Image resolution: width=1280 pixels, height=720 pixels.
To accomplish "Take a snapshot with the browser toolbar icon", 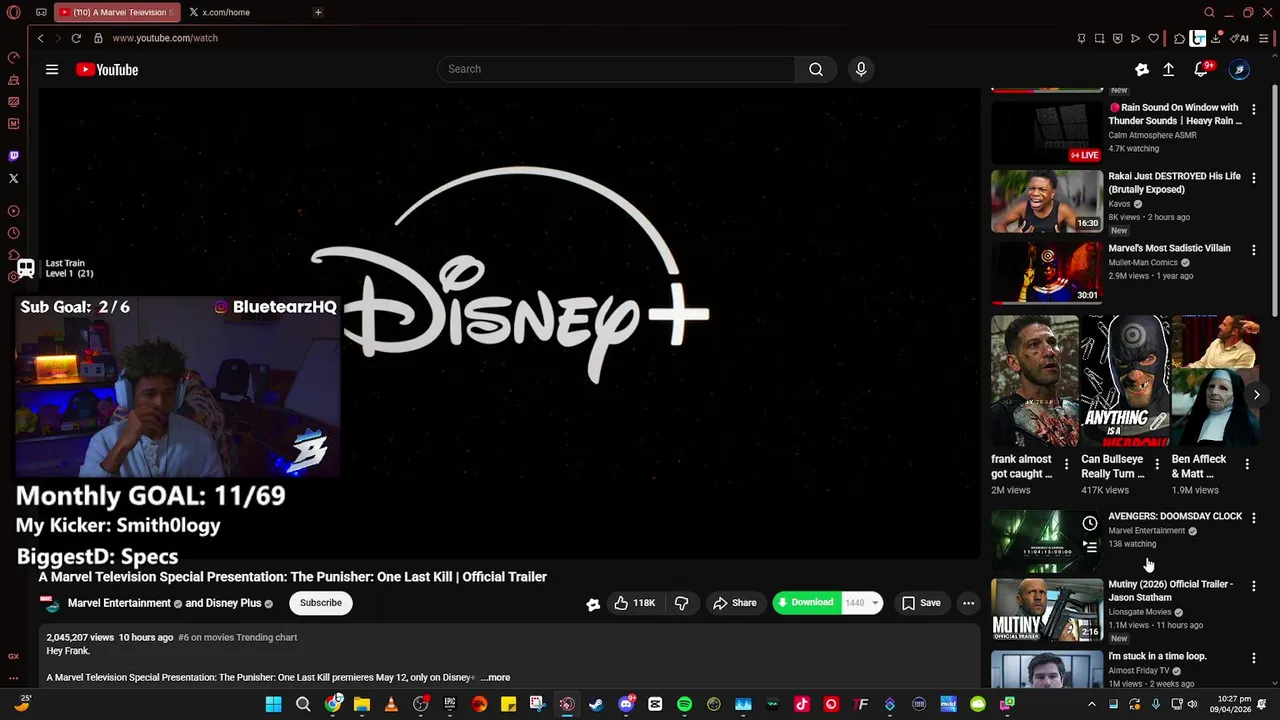I will click(x=1099, y=38).
